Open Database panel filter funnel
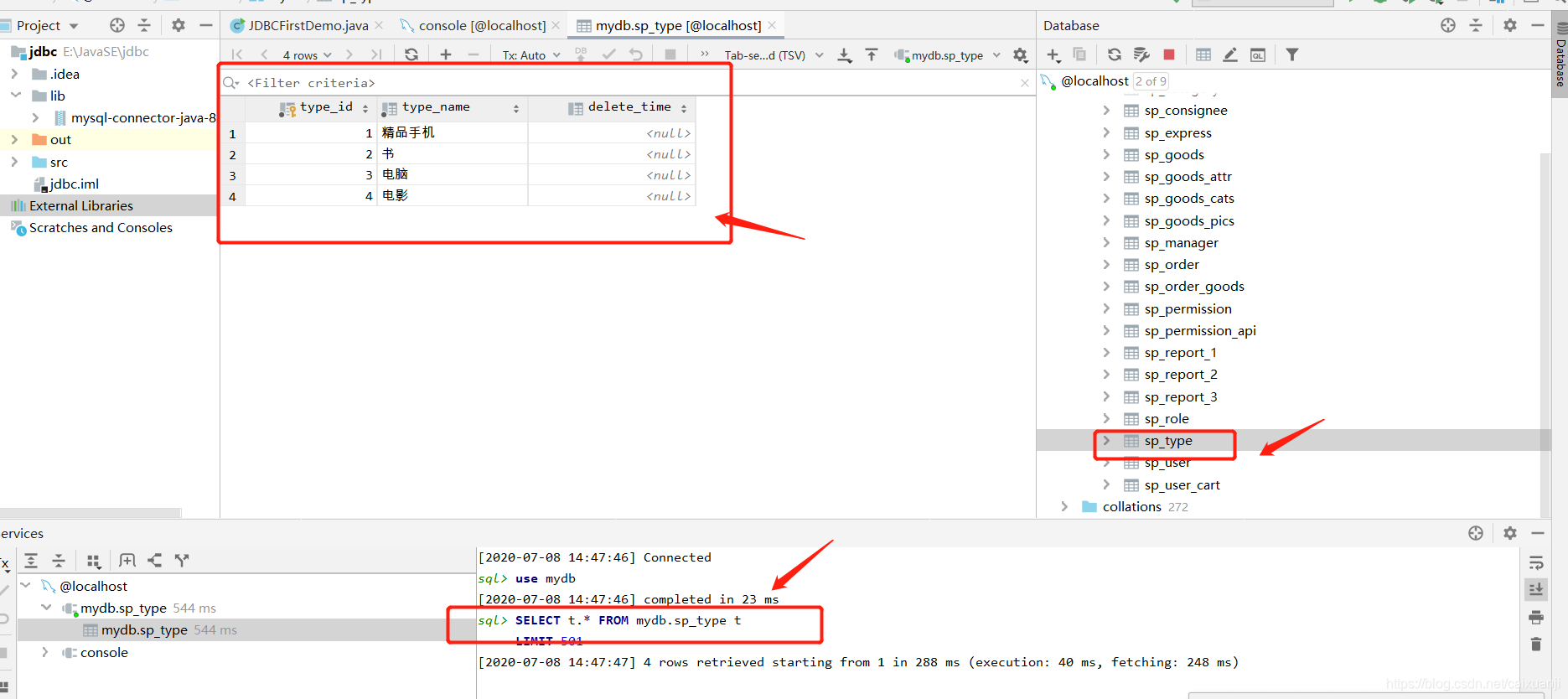The height and width of the screenshot is (699, 1568). coord(1292,54)
